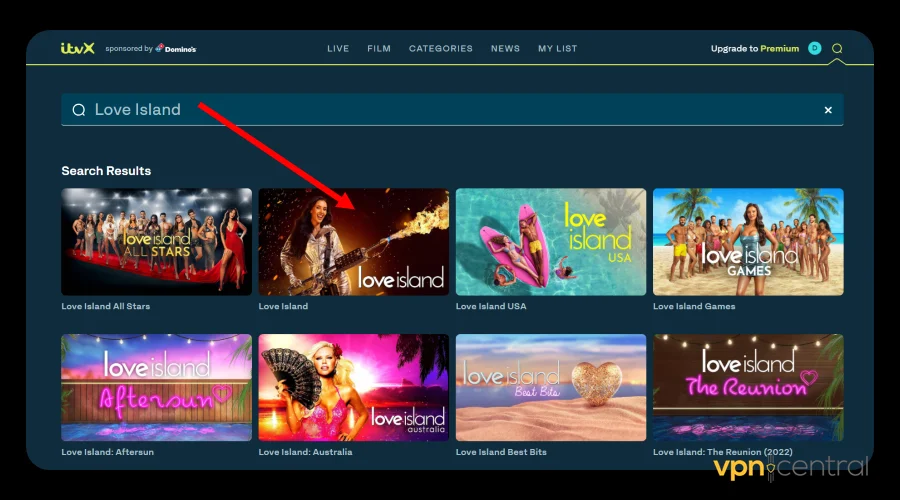Click the 'Love Island All Stars' title text
Screen dimensions: 900x500
106,307
